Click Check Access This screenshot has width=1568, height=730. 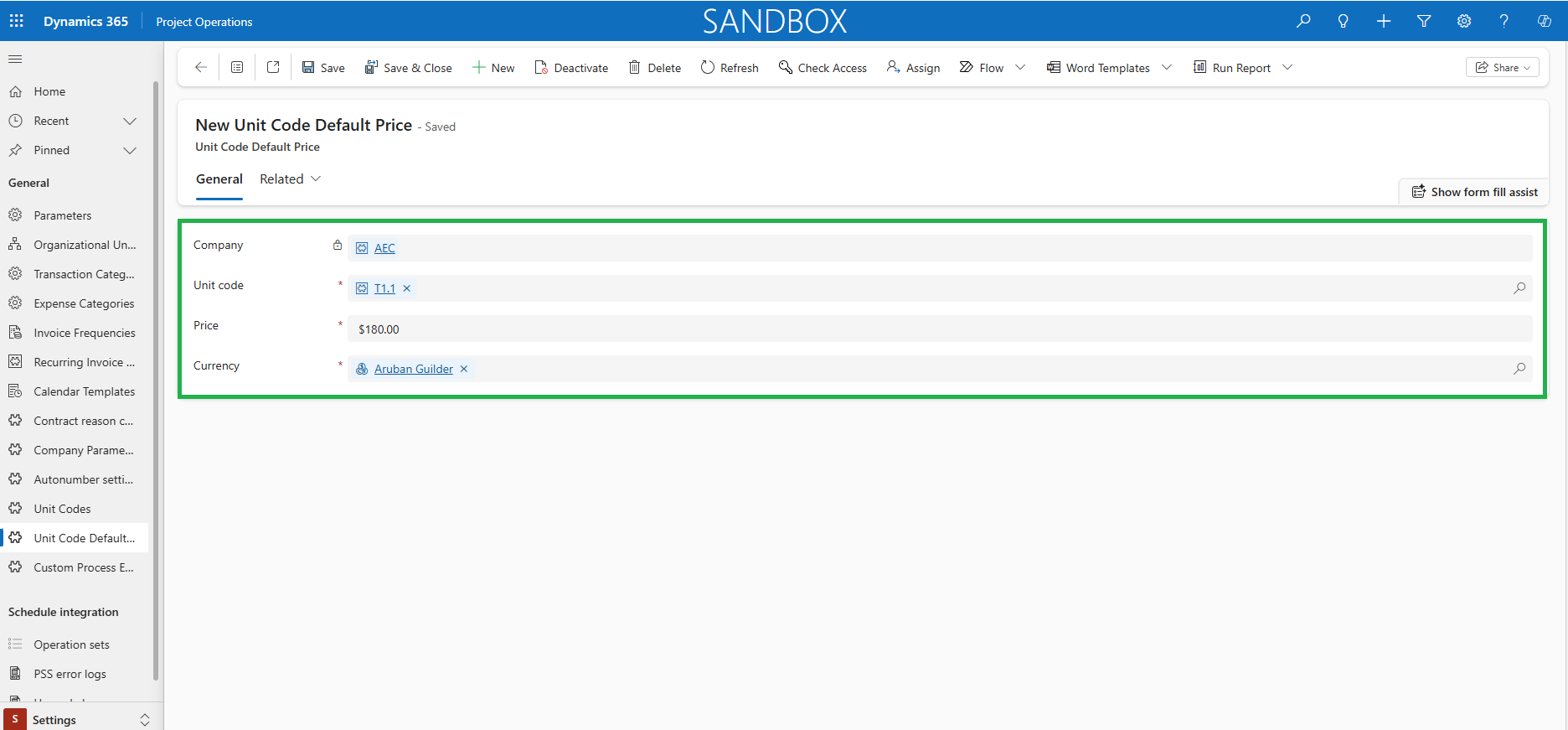823,68
